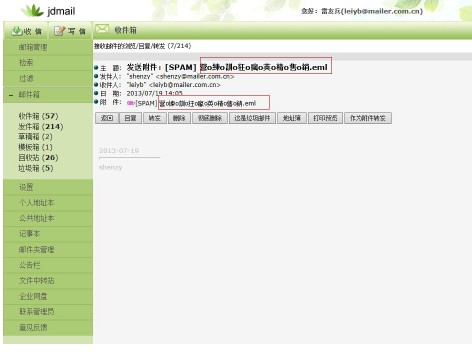Click the 删除 delete button

[x=179, y=118]
